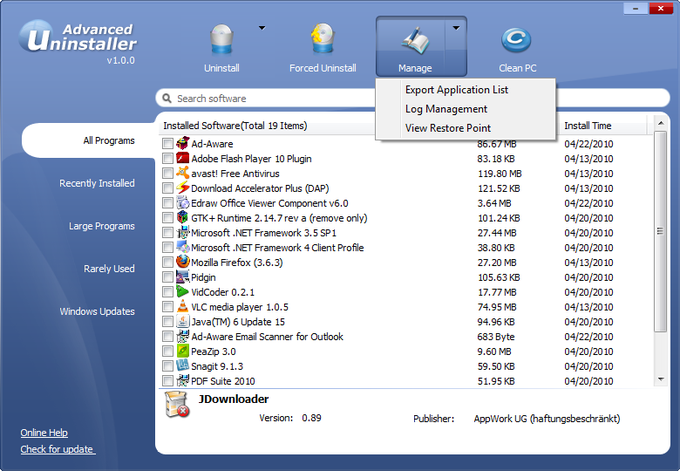This screenshot has height=471, width=680.
Task: Open Log Management menu entry
Action: click(446, 109)
